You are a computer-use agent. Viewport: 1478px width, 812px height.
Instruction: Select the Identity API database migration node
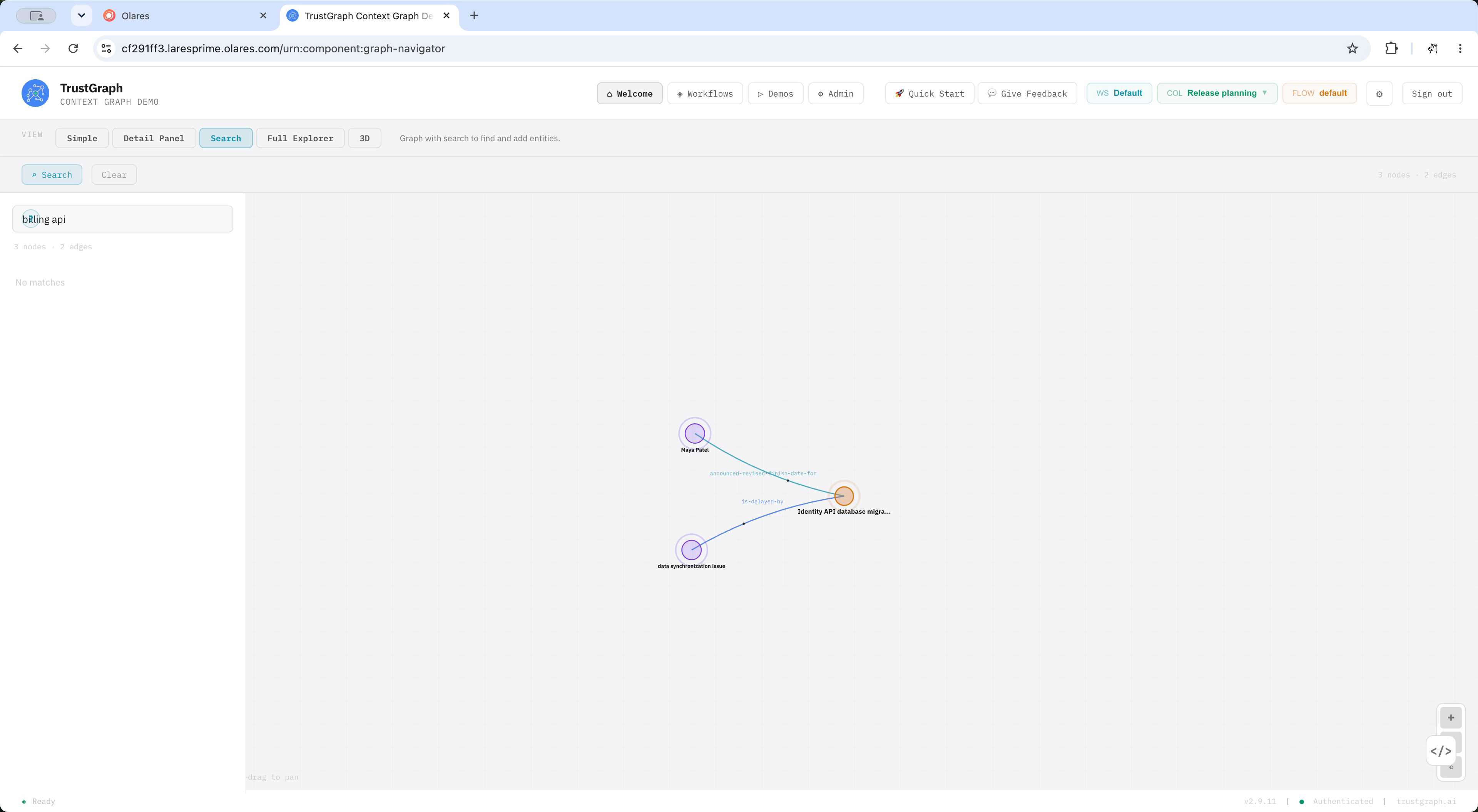(844, 496)
